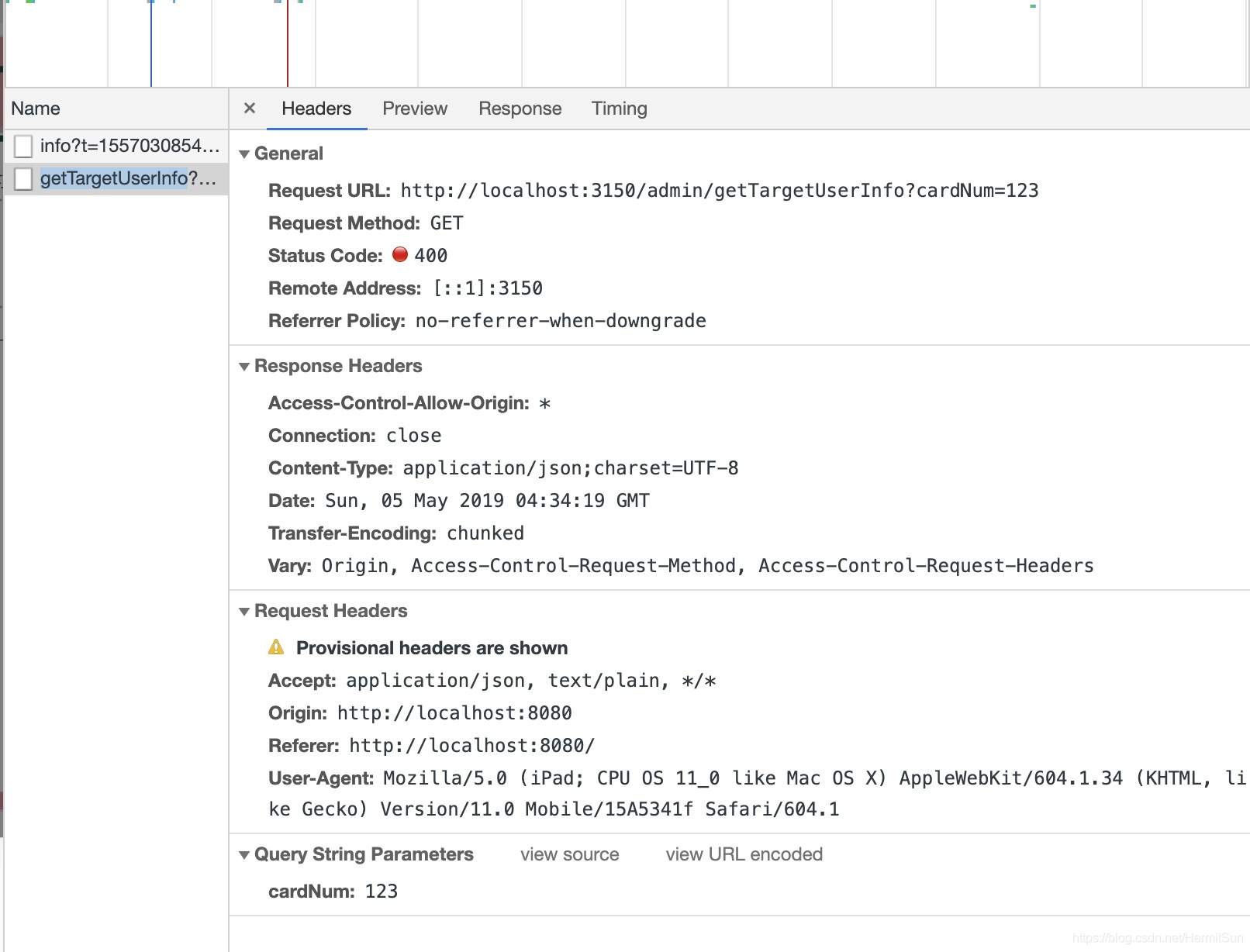This screenshot has height=952, width=1250.
Task: Click the Accept header value
Action: pyautogui.click(x=531, y=681)
